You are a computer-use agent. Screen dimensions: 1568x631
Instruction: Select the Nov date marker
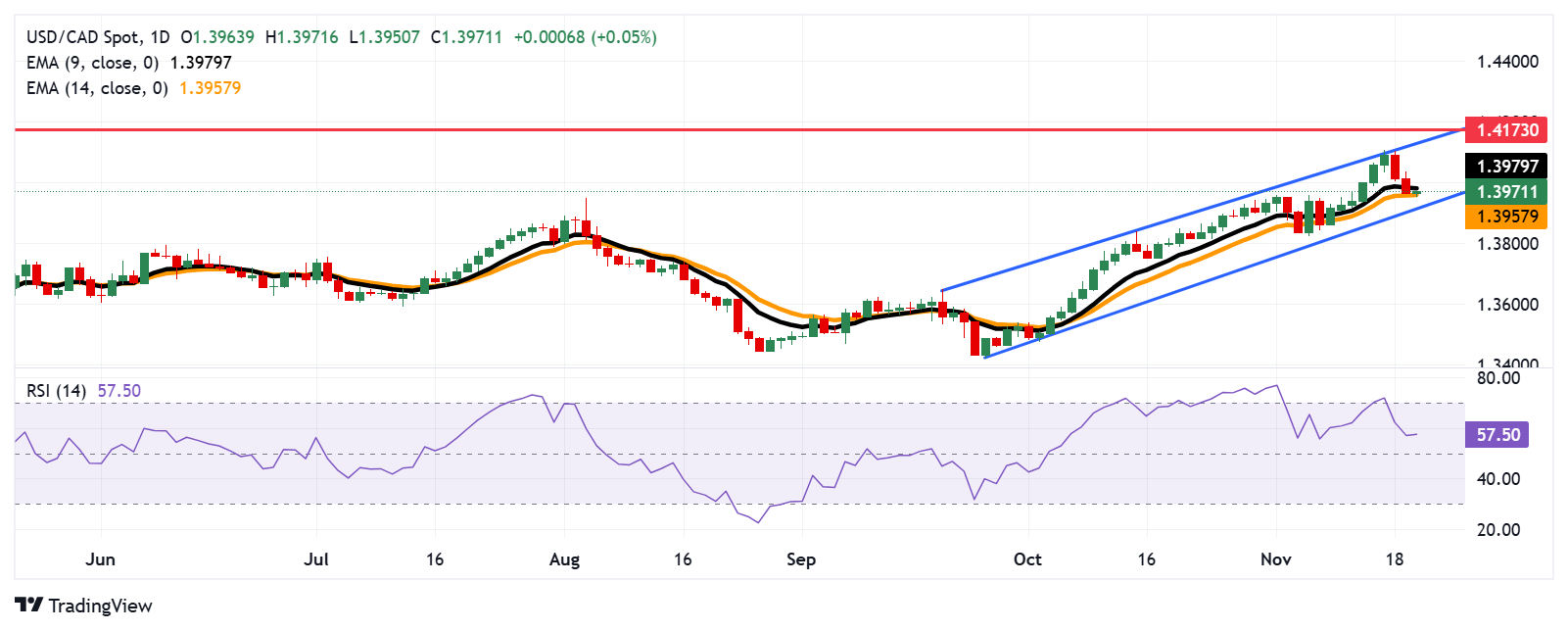pos(1275,559)
